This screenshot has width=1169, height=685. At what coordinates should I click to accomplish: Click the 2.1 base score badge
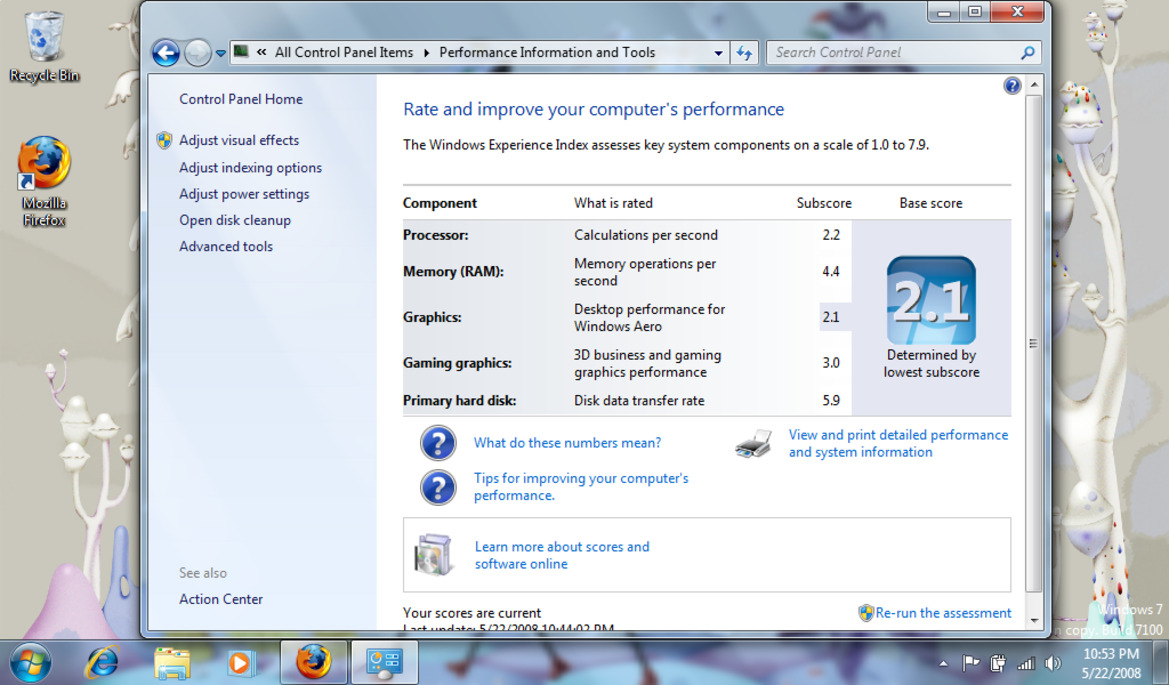pos(931,300)
